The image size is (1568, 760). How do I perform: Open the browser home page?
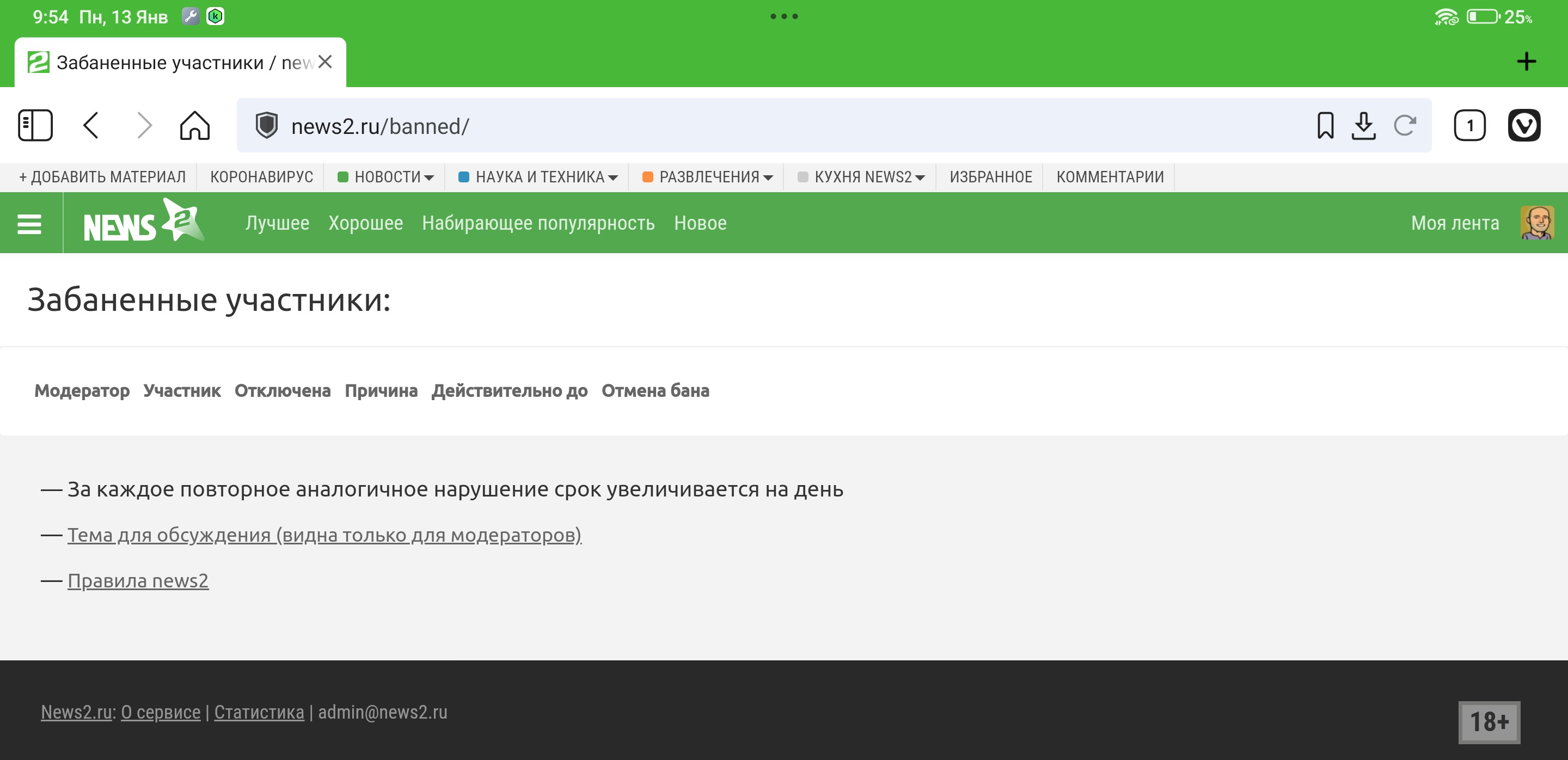[195, 126]
